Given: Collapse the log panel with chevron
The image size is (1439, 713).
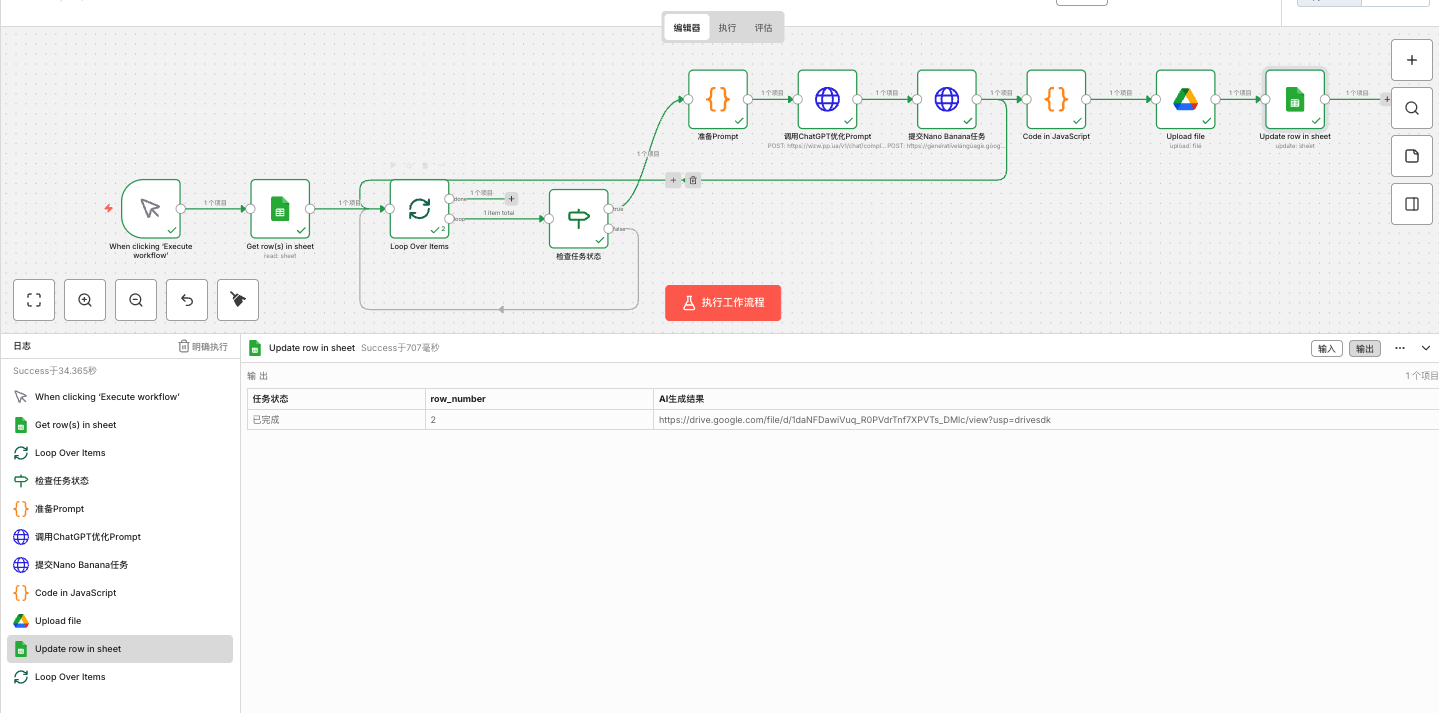Looking at the screenshot, I should (1426, 348).
